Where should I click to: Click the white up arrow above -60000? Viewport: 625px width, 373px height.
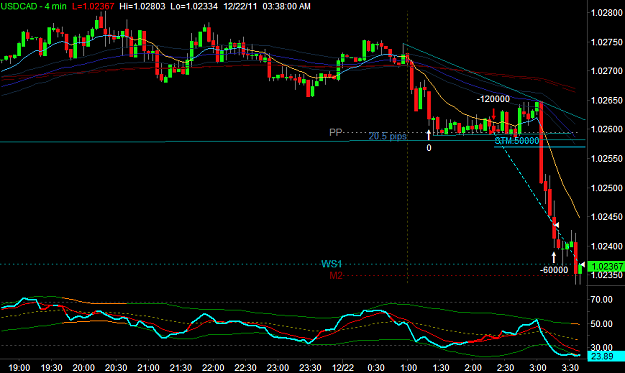(x=554, y=257)
